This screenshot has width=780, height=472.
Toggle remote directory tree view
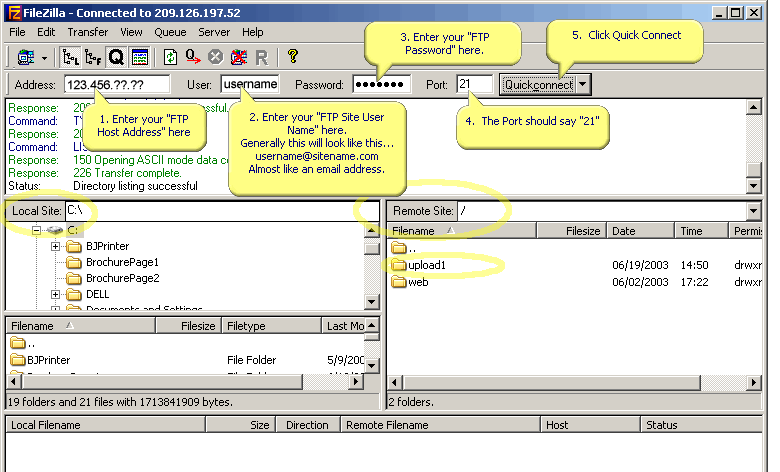pos(93,58)
